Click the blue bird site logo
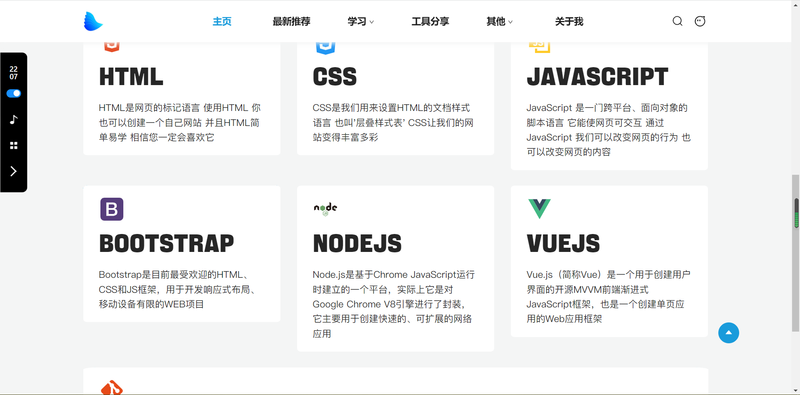This screenshot has height=395, width=800. click(93, 21)
